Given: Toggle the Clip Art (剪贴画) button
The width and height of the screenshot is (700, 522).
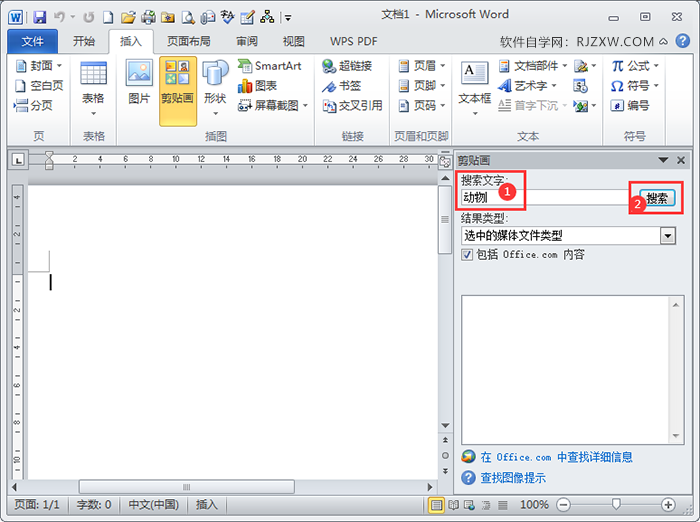Looking at the screenshot, I should point(178,91).
